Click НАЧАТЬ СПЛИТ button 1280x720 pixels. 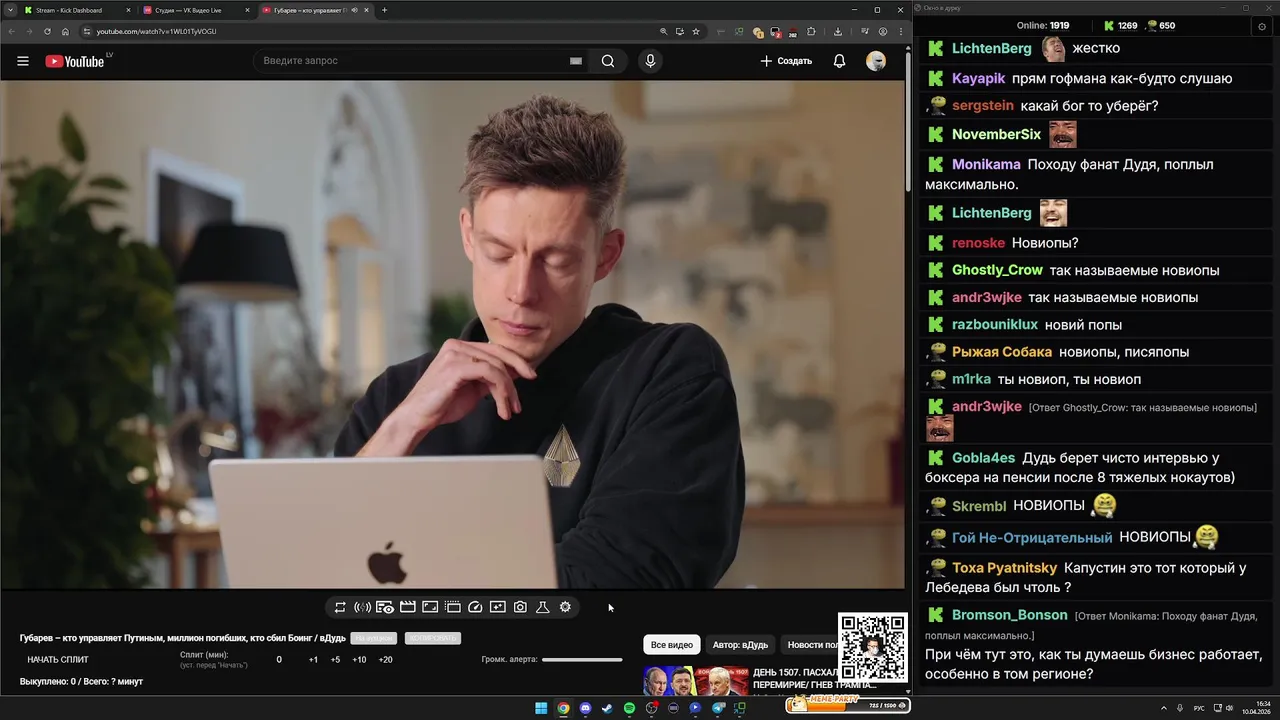pos(58,660)
